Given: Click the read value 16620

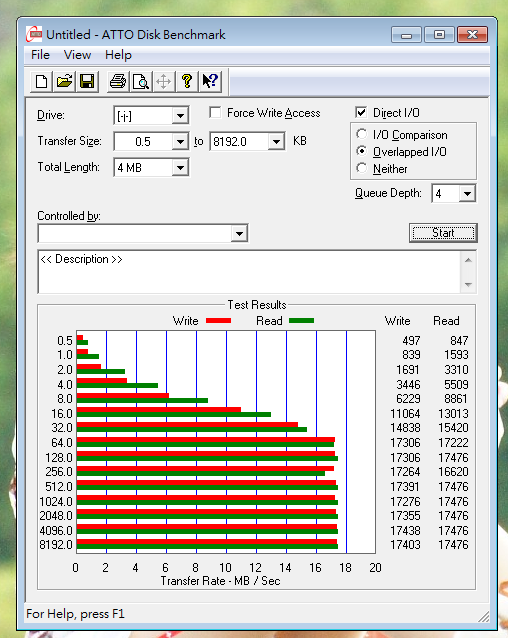Looking at the screenshot, I should pos(453,472).
